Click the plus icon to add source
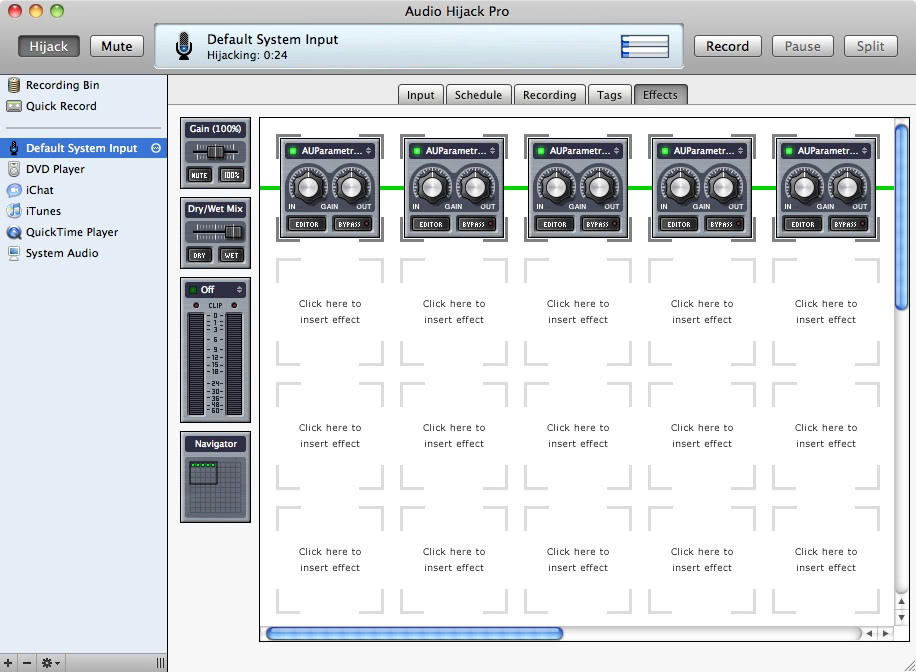 (x=9, y=662)
